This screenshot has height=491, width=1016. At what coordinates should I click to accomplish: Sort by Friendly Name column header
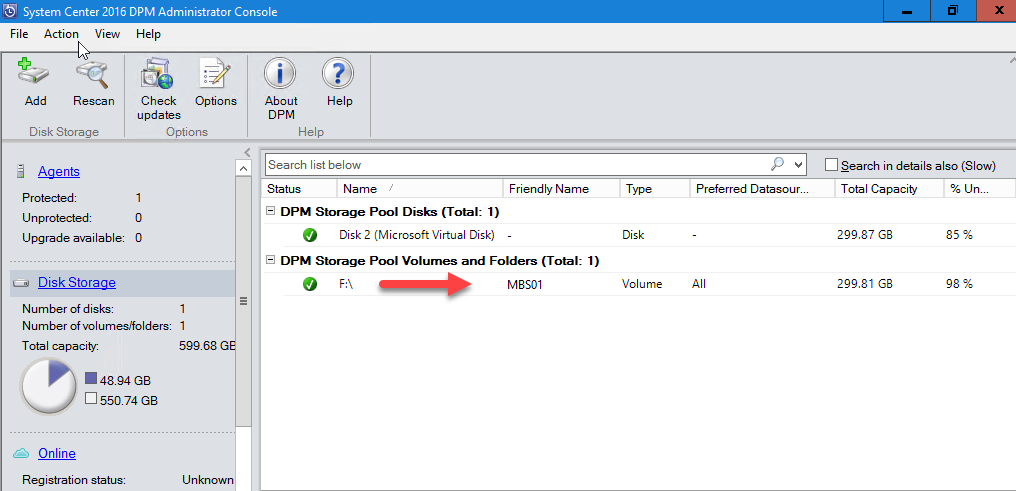click(561, 189)
